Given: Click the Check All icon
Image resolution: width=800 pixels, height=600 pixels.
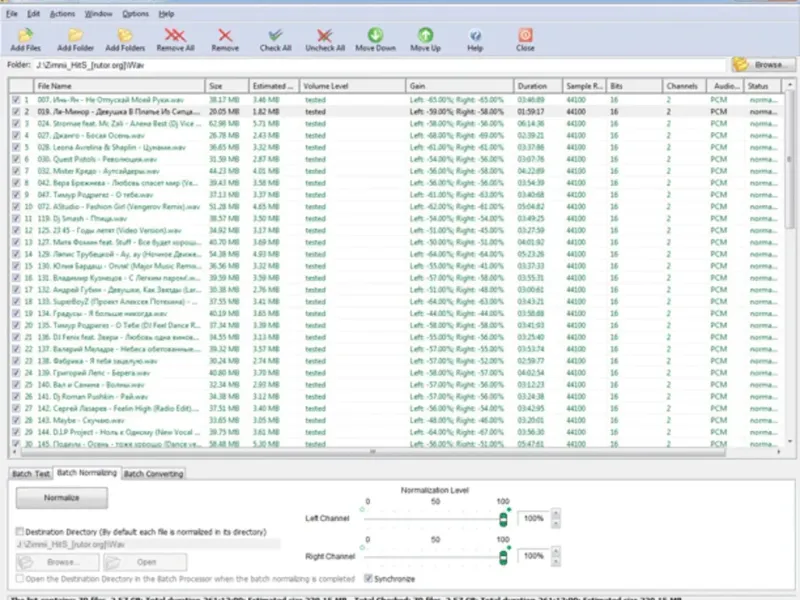Looking at the screenshot, I should click(276, 35).
